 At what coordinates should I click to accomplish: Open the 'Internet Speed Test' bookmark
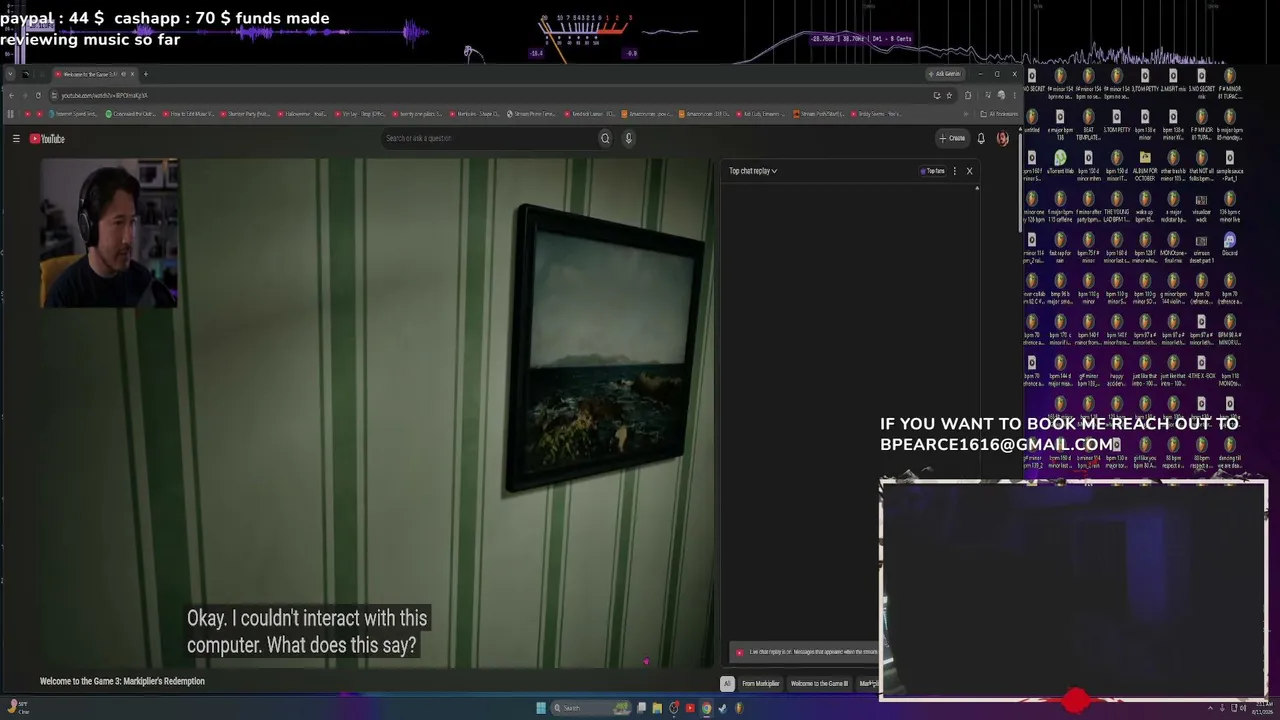coord(75,114)
